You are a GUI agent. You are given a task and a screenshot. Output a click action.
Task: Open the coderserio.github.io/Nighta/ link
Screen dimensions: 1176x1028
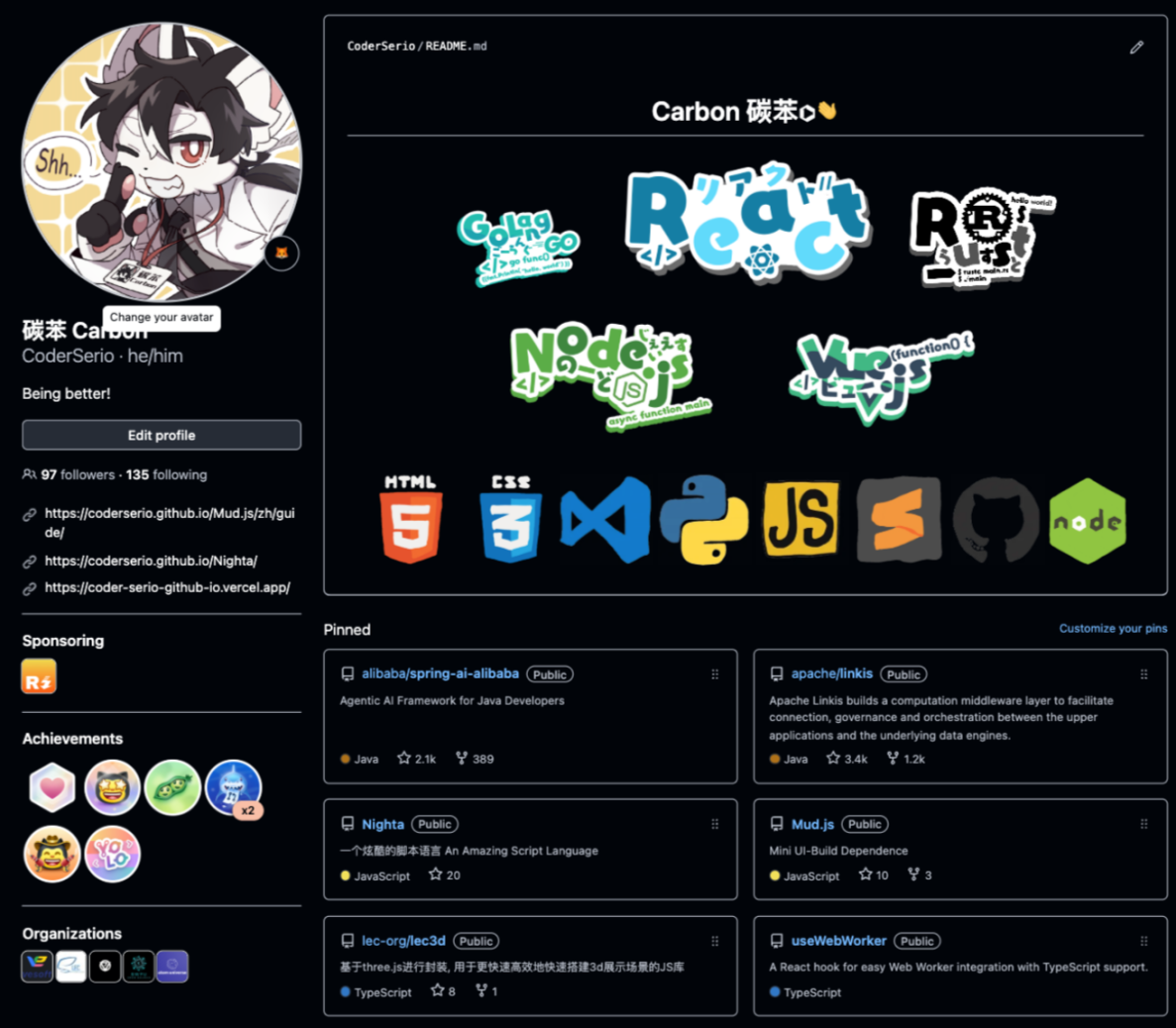click(x=151, y=561)
